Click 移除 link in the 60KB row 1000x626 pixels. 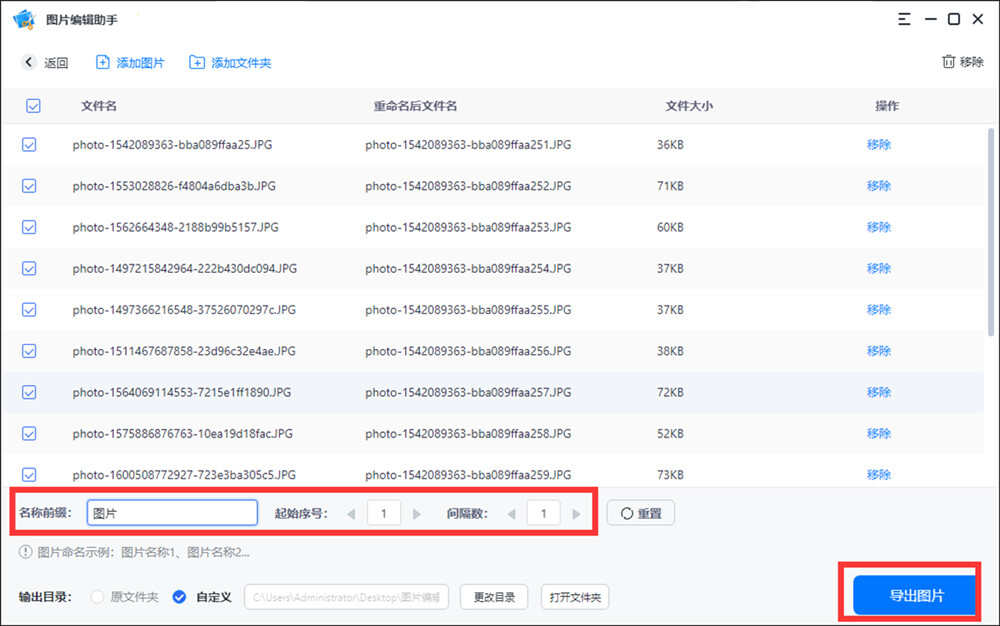(878, 227)
